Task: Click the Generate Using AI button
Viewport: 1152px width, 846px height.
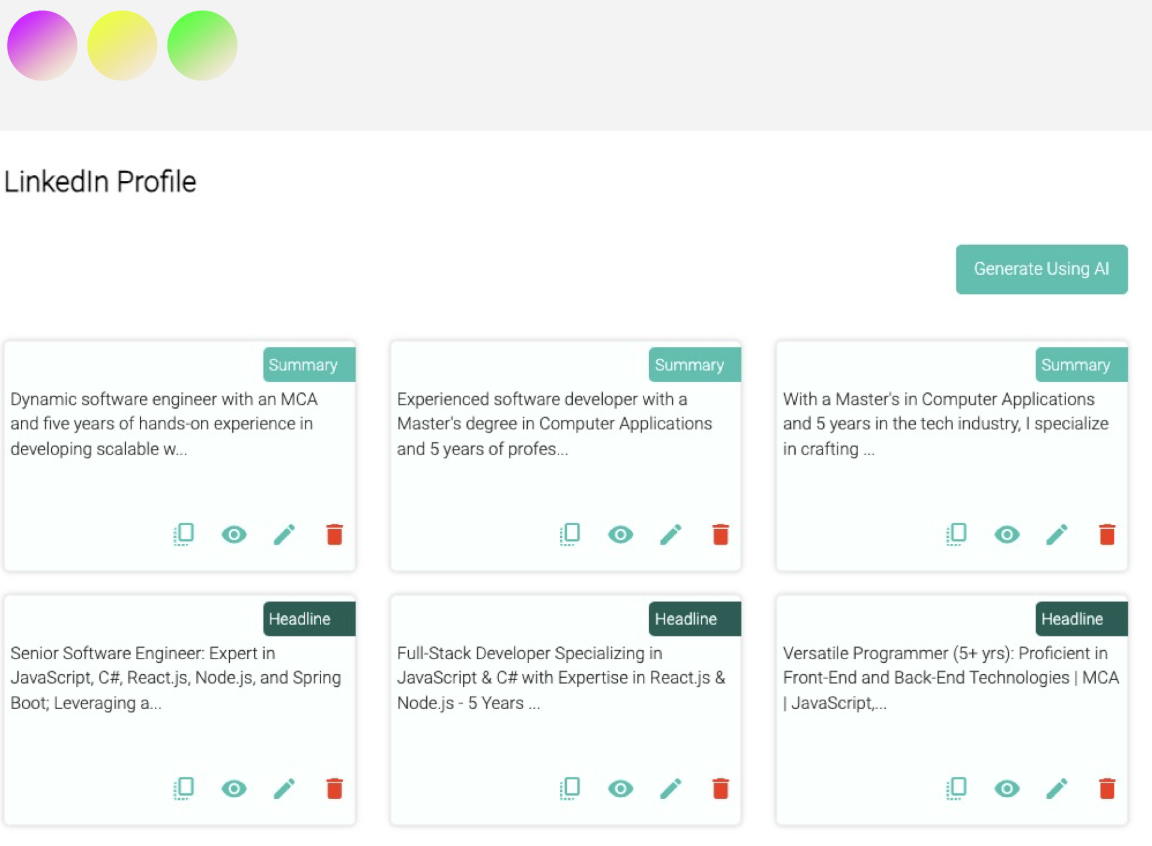Action: coord(1041,269)
